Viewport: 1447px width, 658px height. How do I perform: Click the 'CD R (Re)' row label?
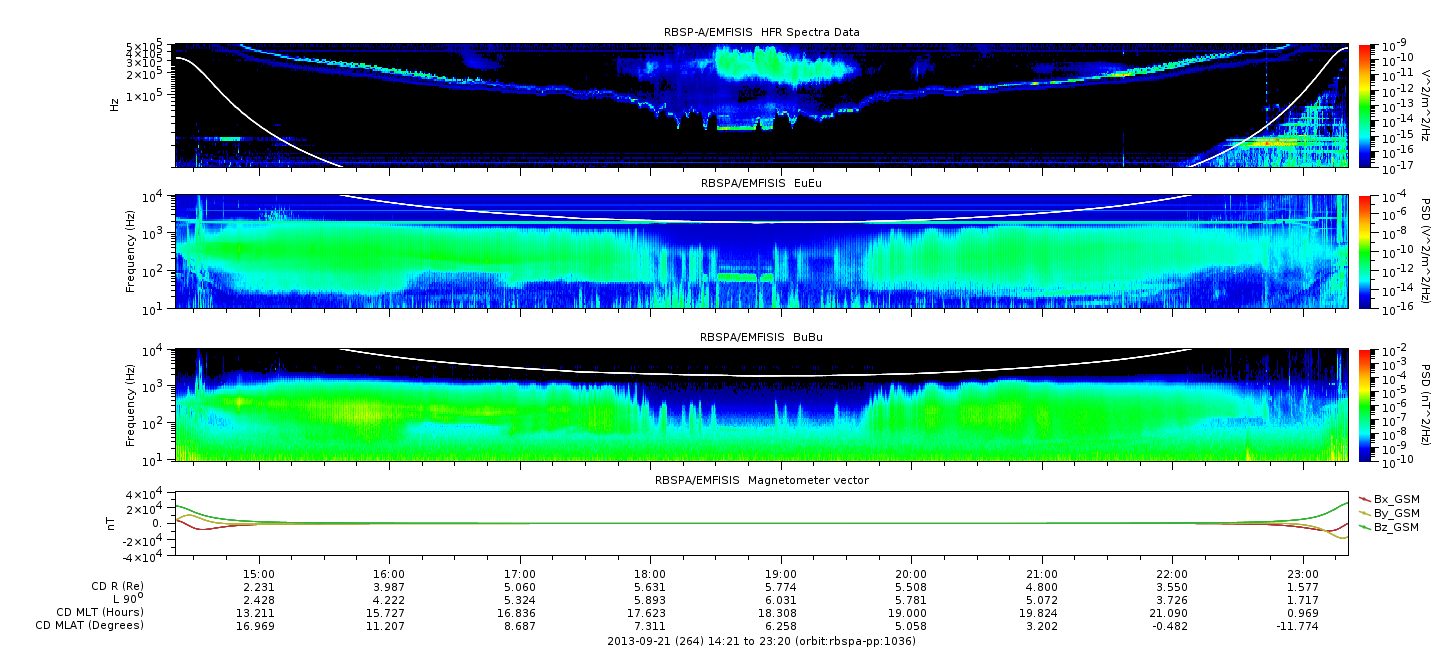(x=113, y=587)
